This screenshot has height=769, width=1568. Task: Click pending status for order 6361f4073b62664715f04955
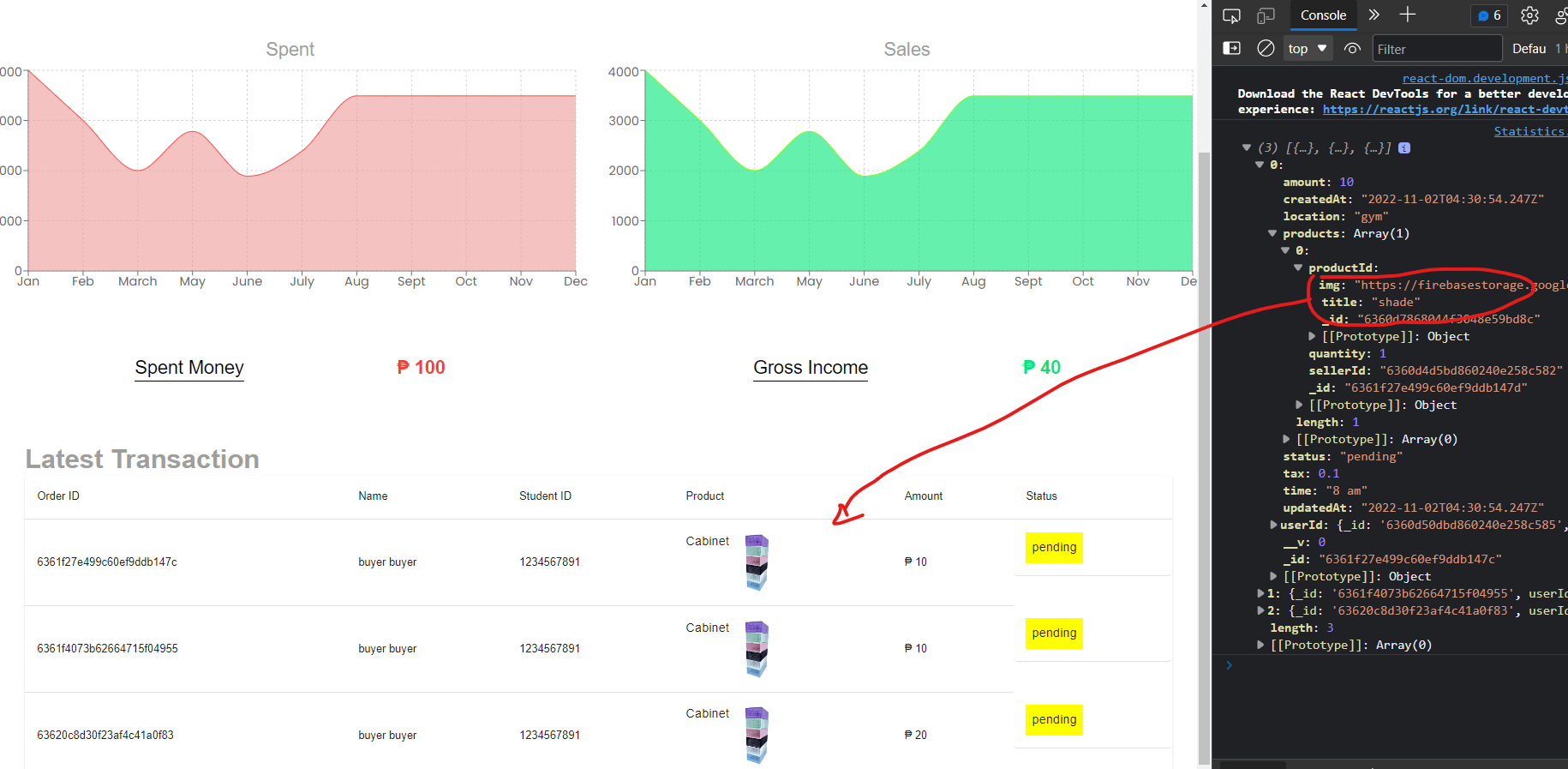pyautogui.click(x=1054, y=634)
